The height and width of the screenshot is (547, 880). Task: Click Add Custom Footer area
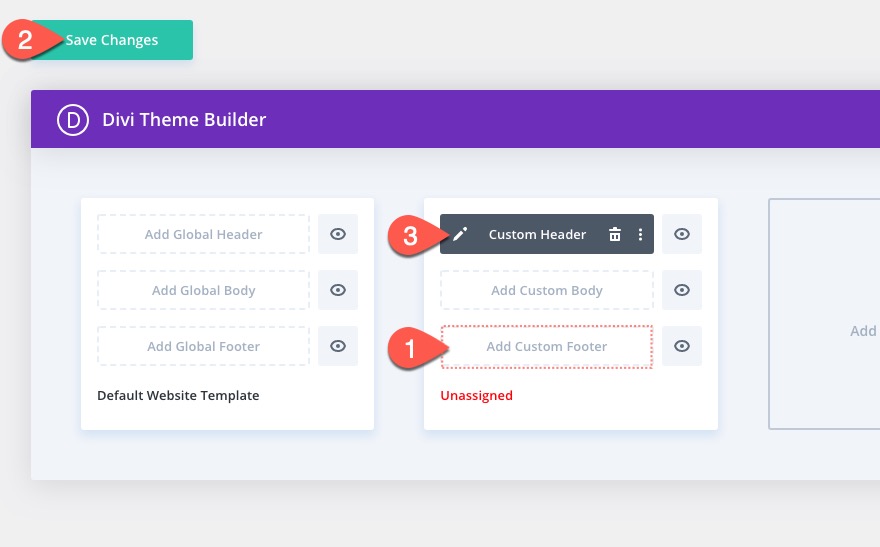point(547,346)
